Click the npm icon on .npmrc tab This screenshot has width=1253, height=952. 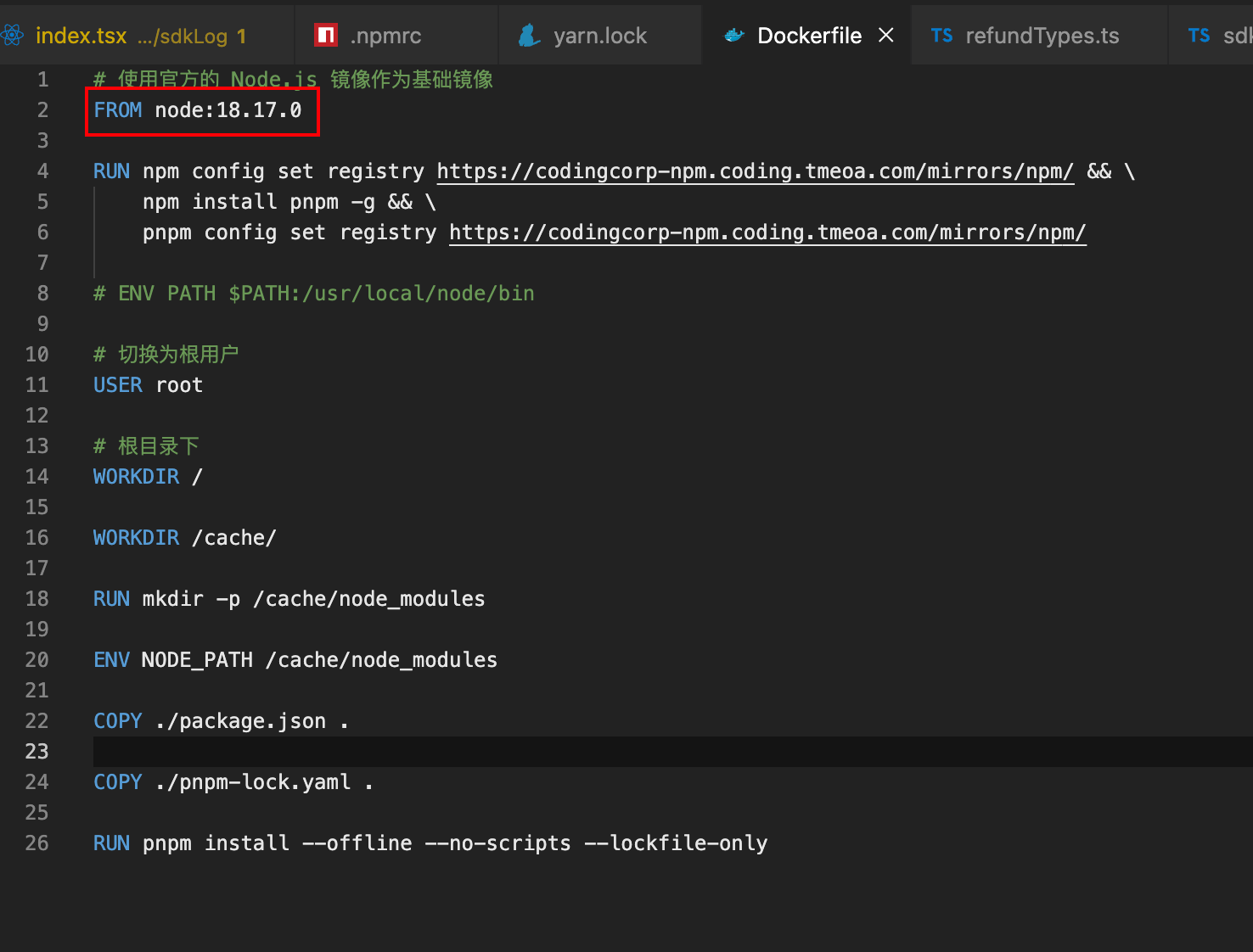[x=326, y=36]
